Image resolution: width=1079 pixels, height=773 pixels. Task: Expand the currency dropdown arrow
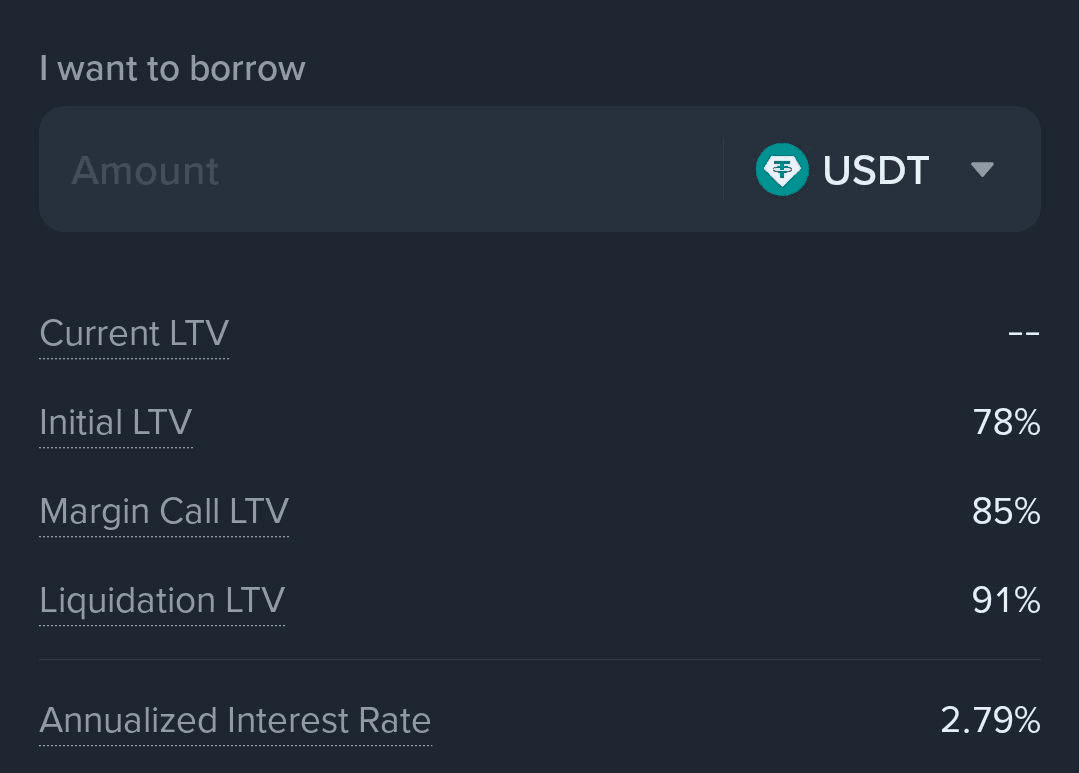point(982,170)
